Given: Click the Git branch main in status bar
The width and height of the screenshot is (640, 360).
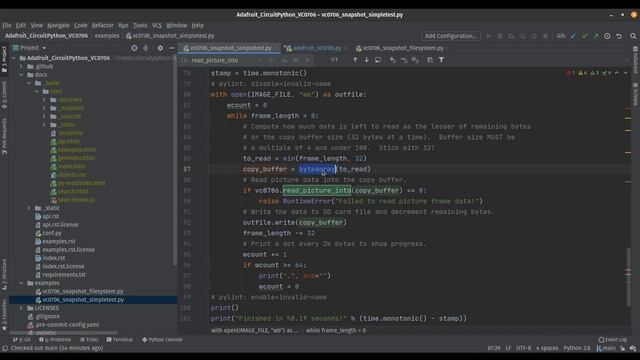Looking at the screenshot, I should (606, 348).
